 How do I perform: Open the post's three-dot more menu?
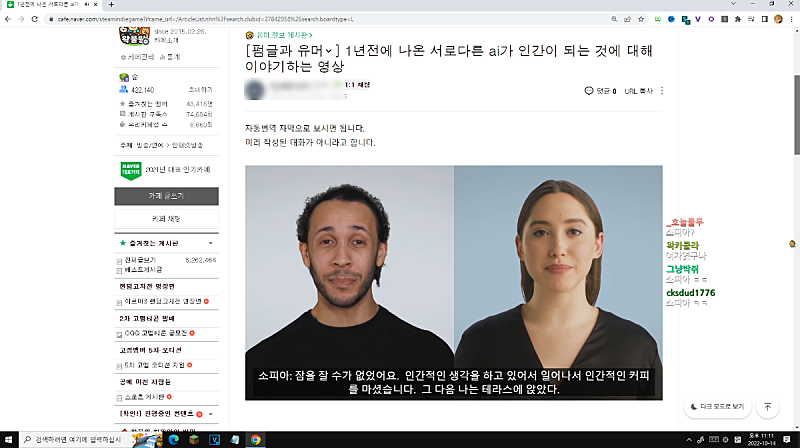pos(662,91)
